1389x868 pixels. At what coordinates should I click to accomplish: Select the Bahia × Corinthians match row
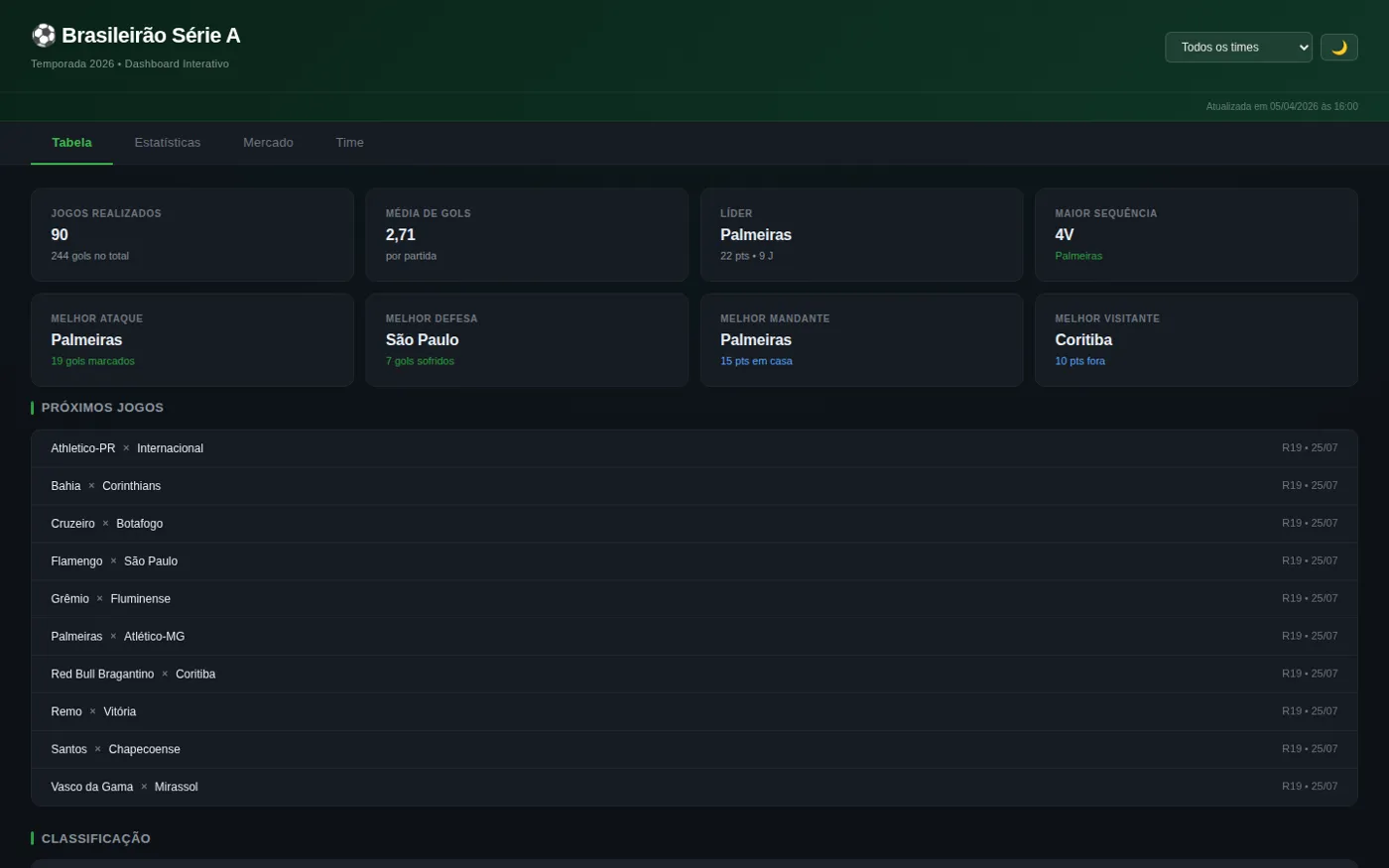694,486
